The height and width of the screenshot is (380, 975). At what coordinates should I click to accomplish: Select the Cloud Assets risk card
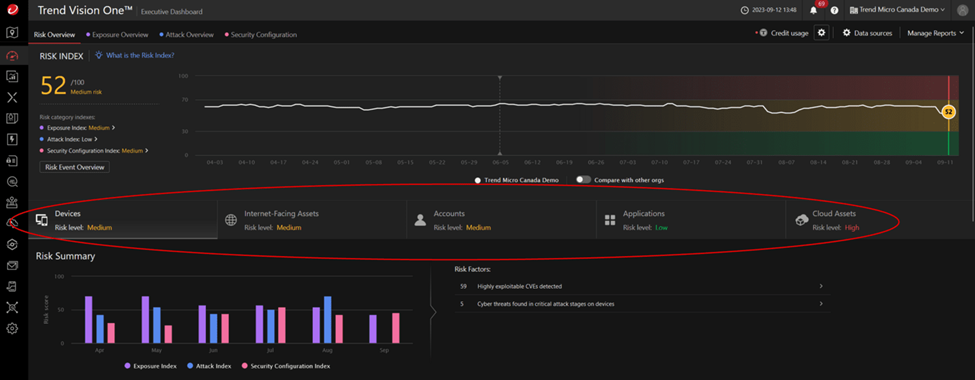(879, 220)
